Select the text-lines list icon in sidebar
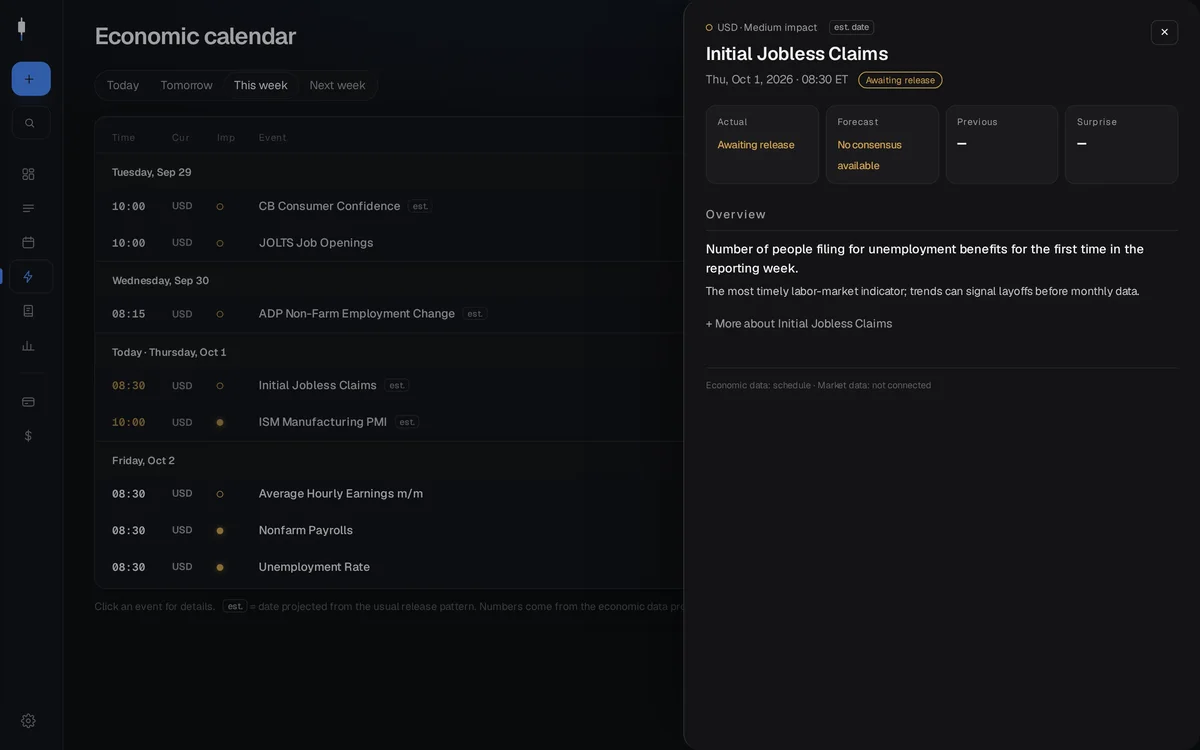 pos(28,208)
